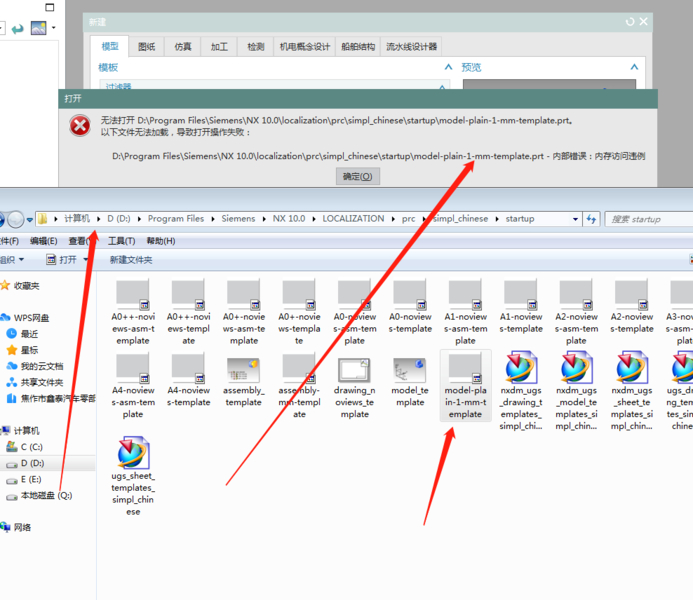Open address bar history dropdown
Viewport: 693px width, 600px height.
click(575, 219)
